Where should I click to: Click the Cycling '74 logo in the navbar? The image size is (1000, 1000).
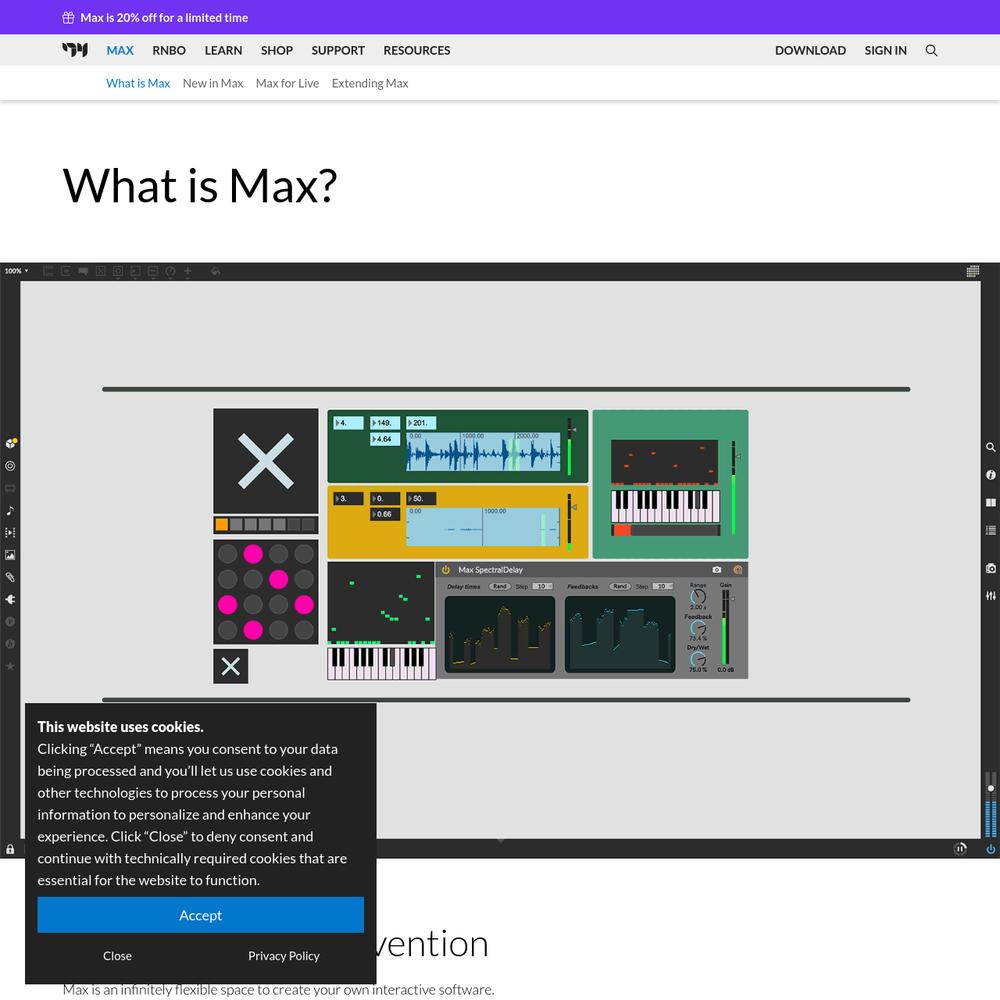[x=75, y=50]
